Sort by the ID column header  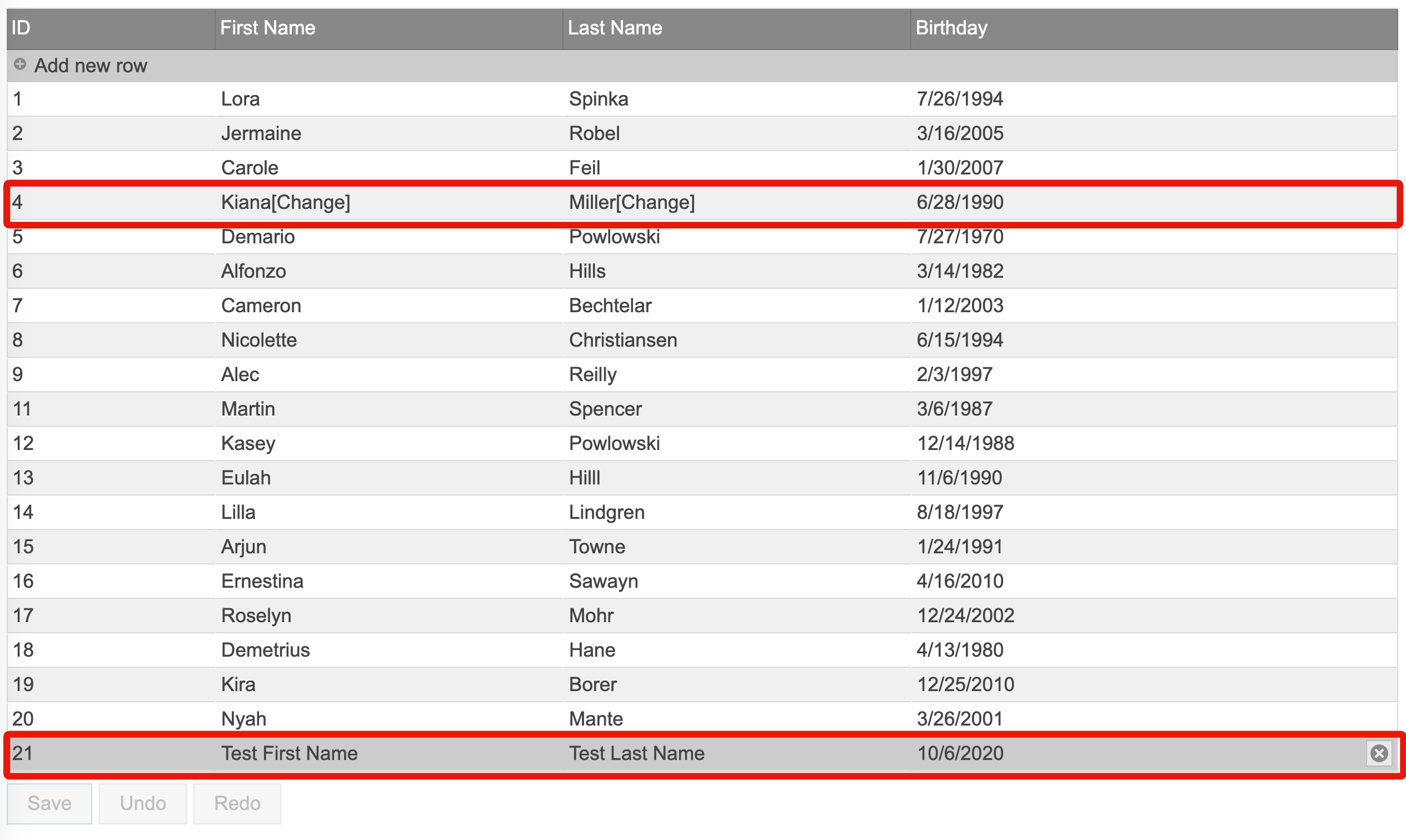(21, 28)
